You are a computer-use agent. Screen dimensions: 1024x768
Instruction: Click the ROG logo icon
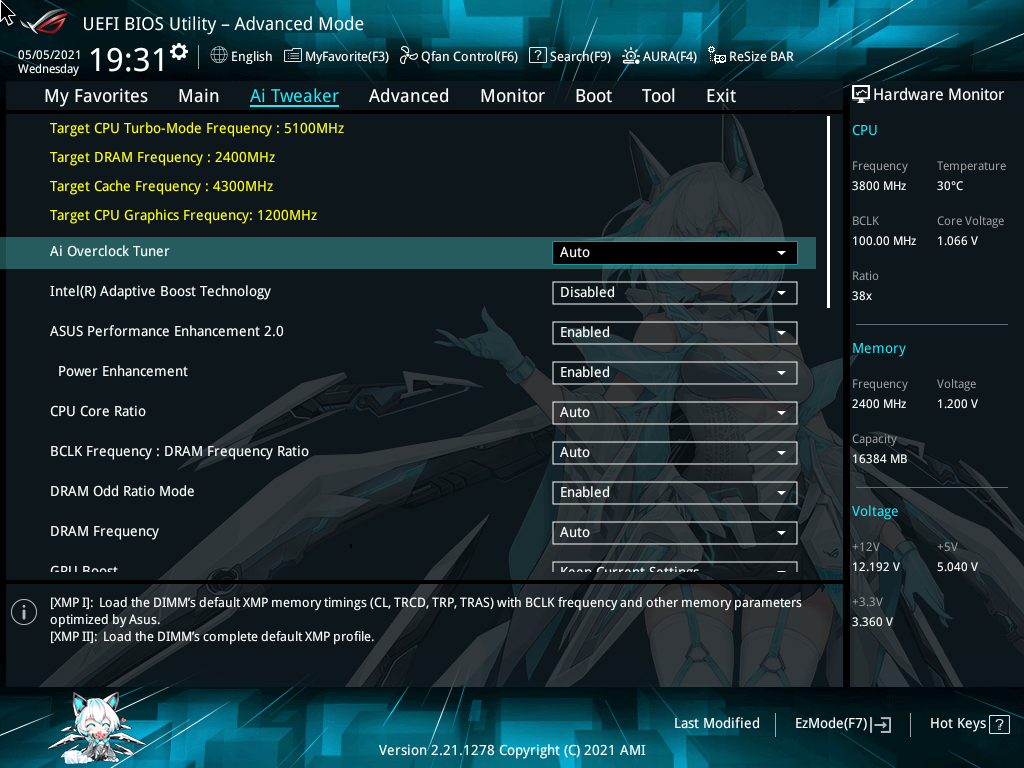tap(44, 22)
